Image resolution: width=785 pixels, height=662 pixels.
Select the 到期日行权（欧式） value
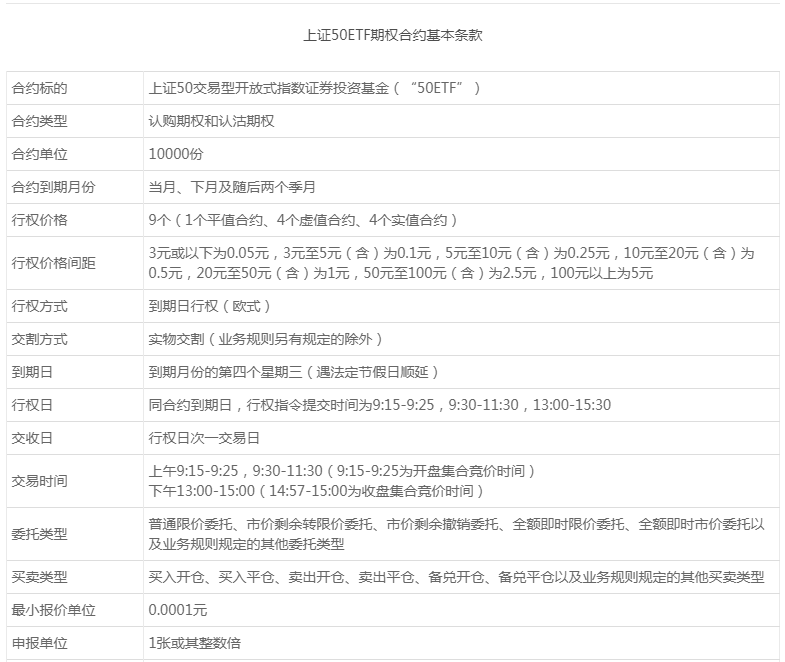[x=210, y=306]
